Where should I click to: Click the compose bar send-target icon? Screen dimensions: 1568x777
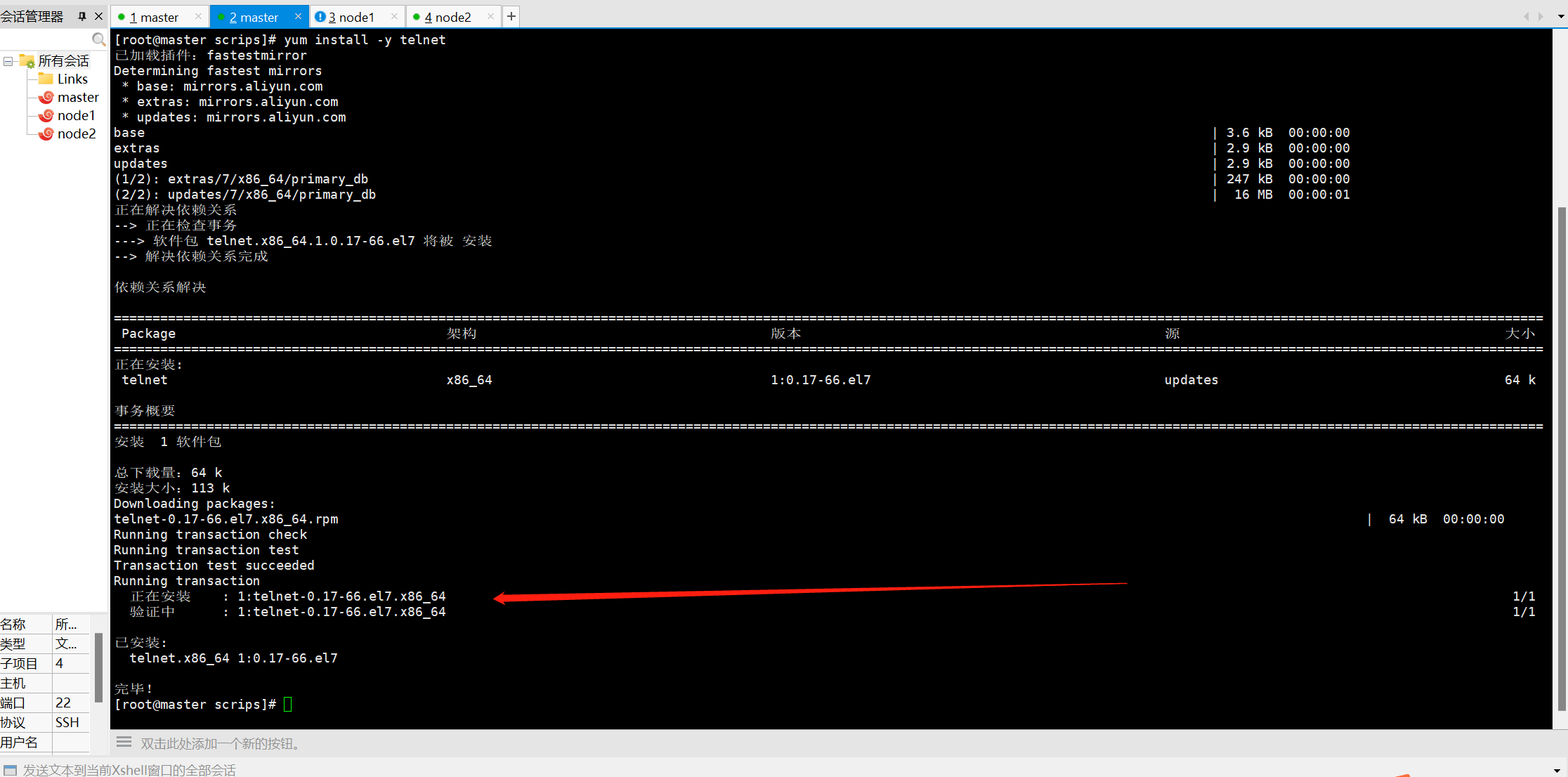pos(11,770)
